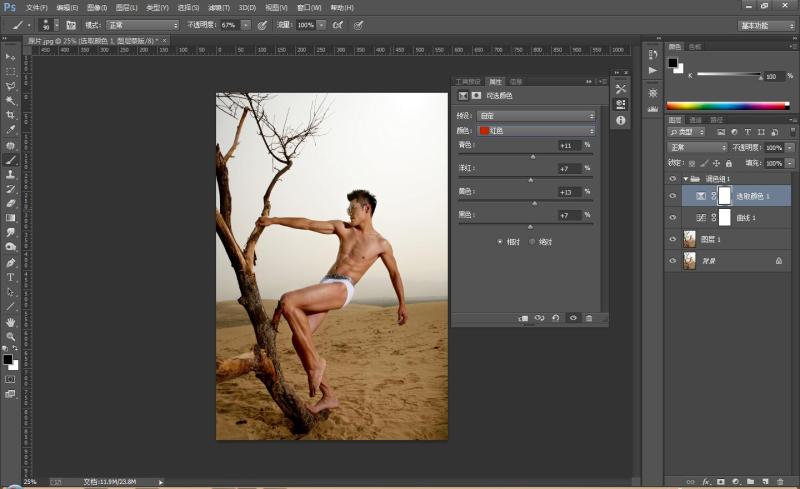Click create new group folder button
Image resolution: width=800 pixels, height=489 pixels.
pyautogui.click(x=751, y=481)
